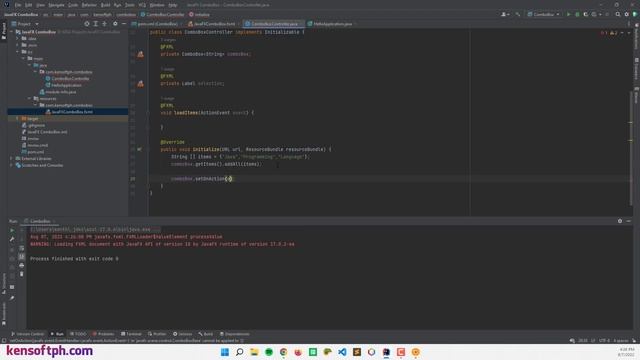Print the Run console output

pos(22,265)
